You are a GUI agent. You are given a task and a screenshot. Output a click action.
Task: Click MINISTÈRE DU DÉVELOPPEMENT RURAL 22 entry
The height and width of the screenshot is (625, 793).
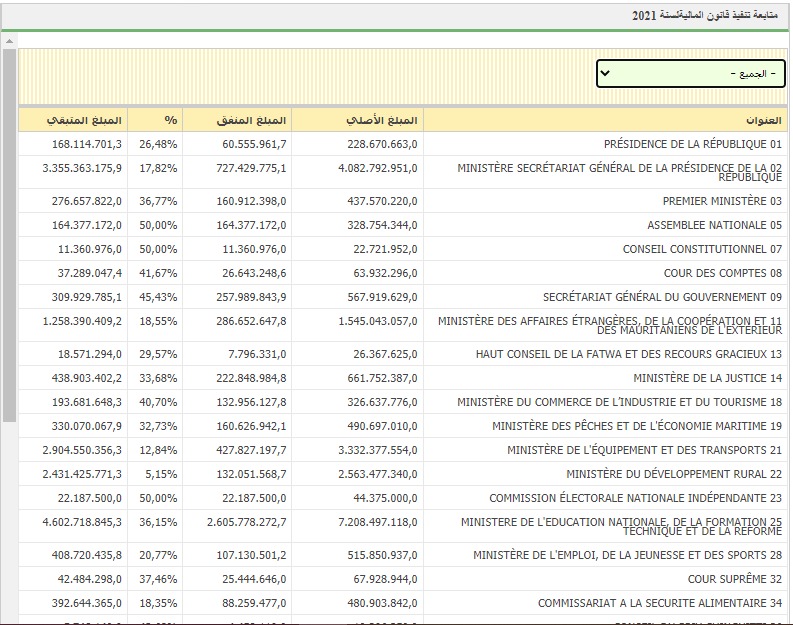pos(673,475)
